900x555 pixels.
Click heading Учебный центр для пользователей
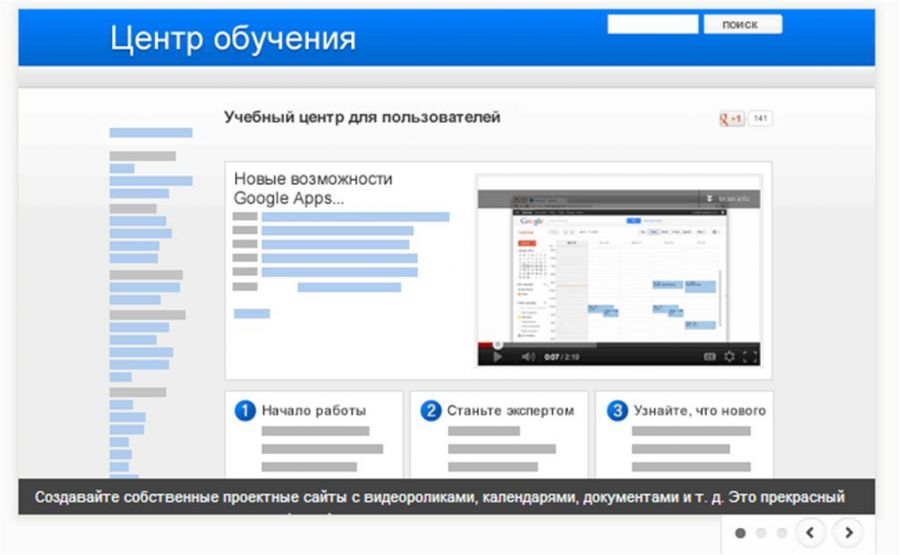(362, 117)
